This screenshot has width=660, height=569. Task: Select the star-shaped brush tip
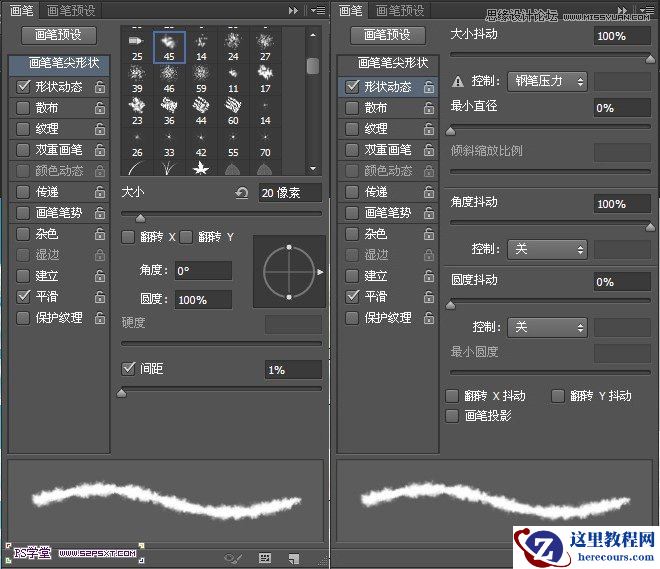click(x=201, y=168)
